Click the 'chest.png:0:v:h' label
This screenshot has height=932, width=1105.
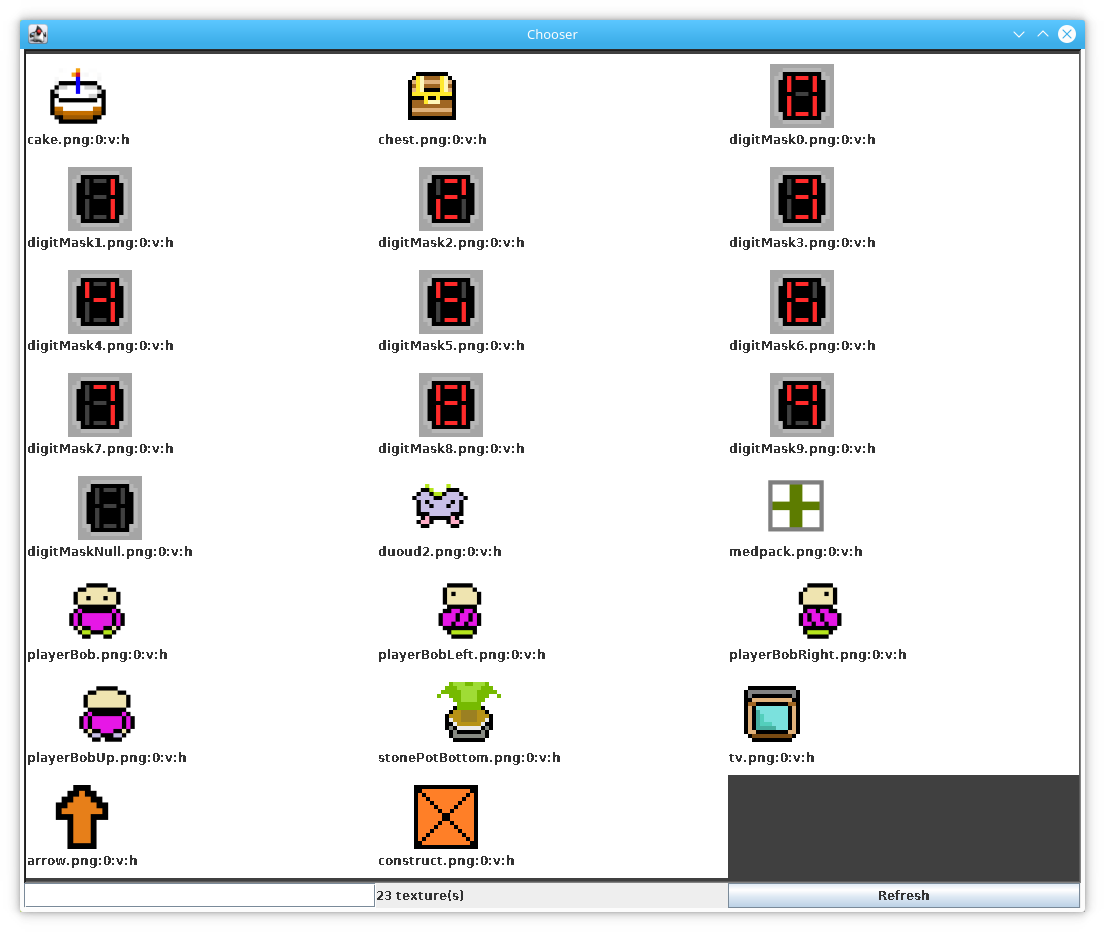tap(432, 139)
